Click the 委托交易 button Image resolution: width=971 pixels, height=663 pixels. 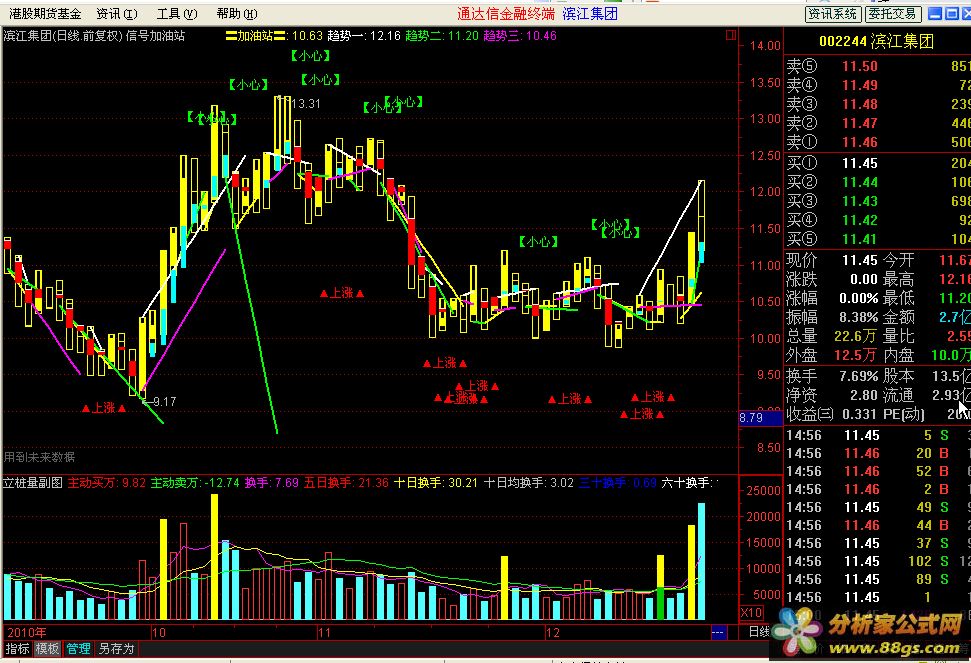[892, 14]
